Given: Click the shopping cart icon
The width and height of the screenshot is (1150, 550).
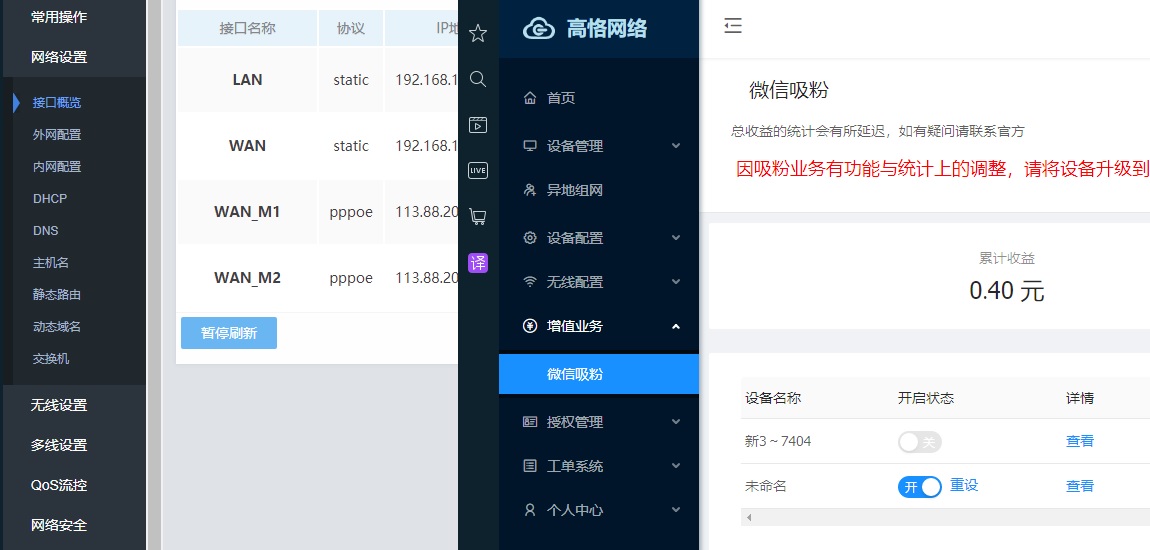Looking at the screenshot, I should 477,216.
